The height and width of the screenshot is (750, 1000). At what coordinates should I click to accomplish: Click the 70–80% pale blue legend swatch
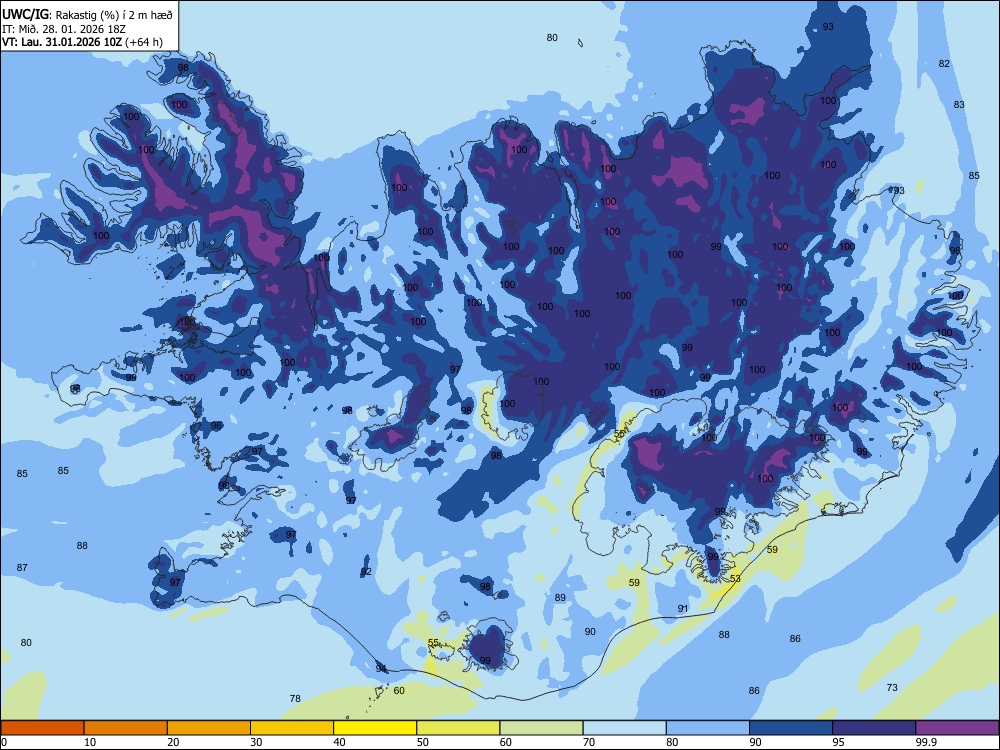(x=624, y=728)
